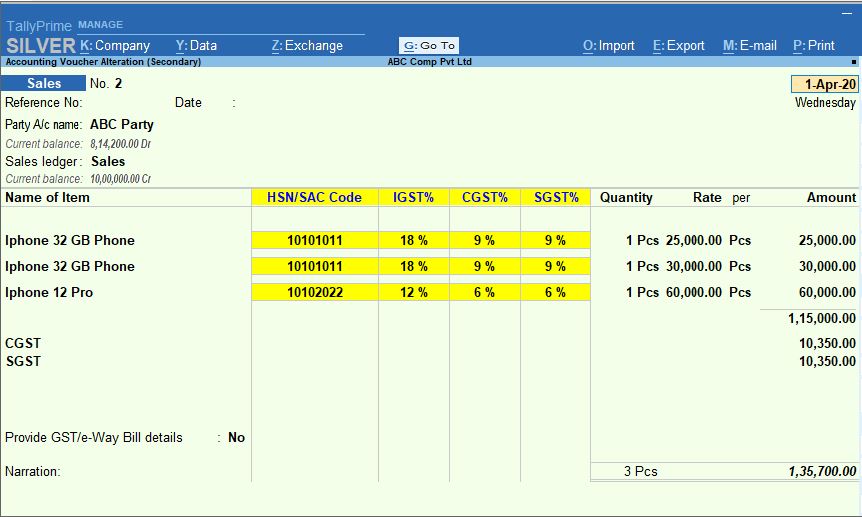Click the total quantity 3 Pcs
The image size is (862, 517).
click(x=640, y=471)
